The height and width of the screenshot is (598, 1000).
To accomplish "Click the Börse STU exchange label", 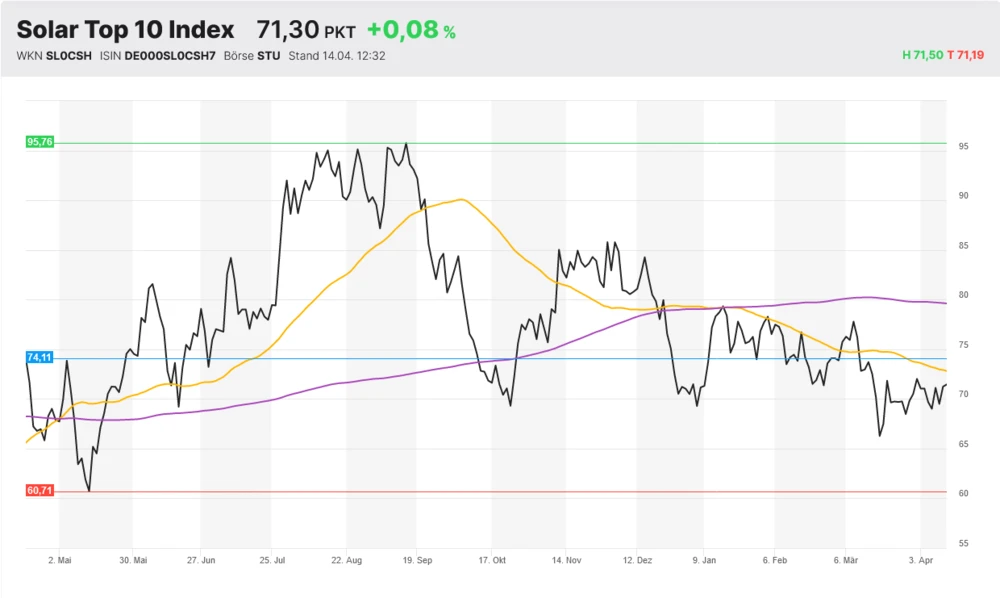I will 254,55.
